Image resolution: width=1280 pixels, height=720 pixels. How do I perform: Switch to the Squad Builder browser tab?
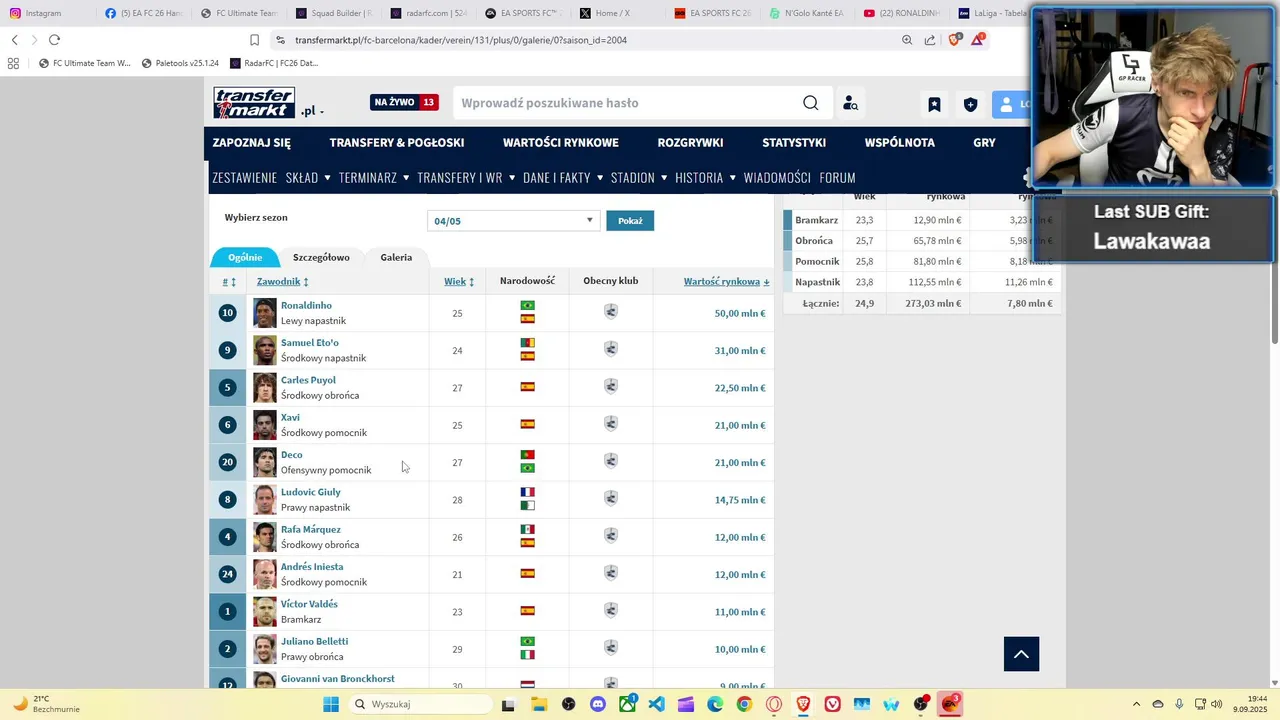click(333, 13)
